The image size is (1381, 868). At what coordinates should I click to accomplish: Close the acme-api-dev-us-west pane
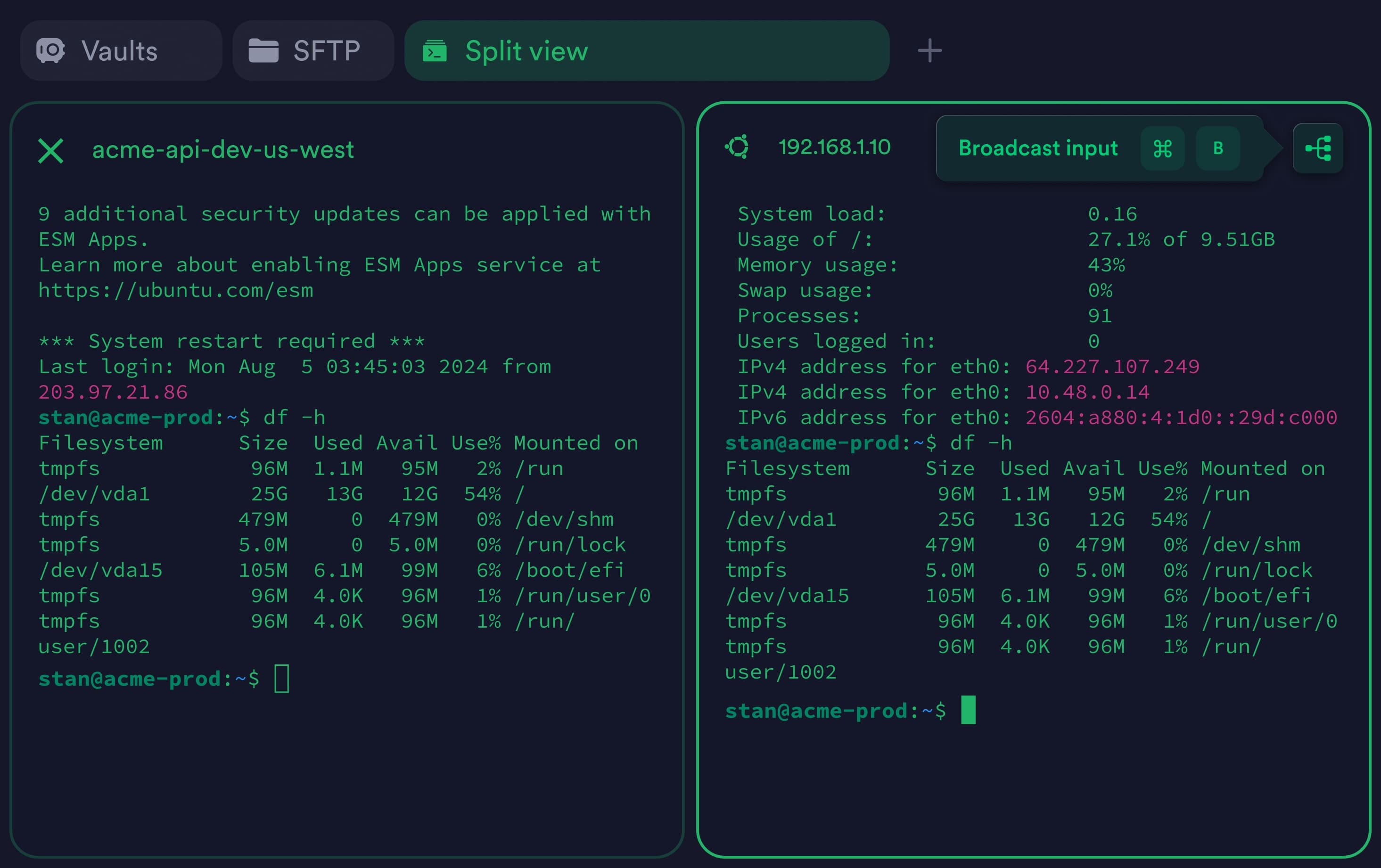tap(50, 150)
